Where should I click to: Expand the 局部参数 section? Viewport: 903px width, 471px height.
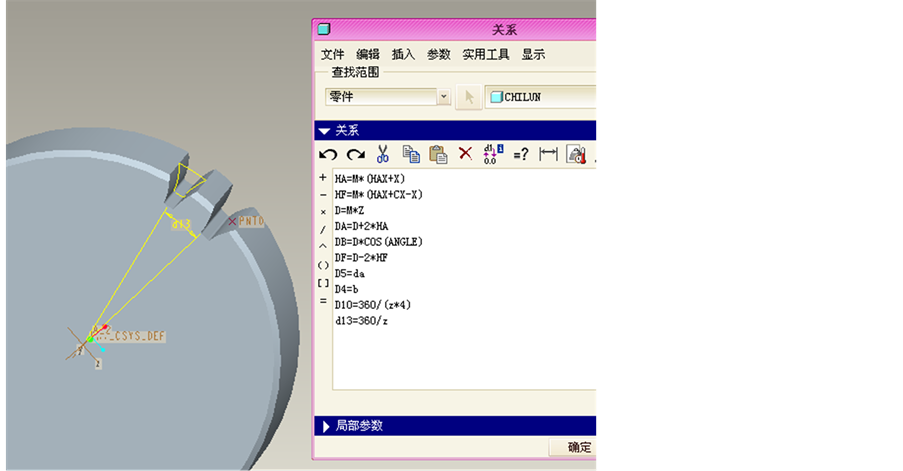(324, 426)
